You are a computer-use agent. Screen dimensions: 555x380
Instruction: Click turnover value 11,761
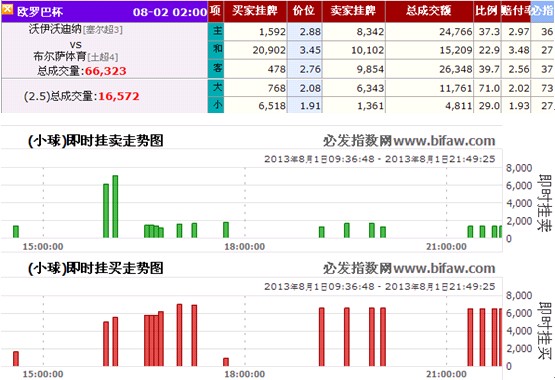pos(456,88)
